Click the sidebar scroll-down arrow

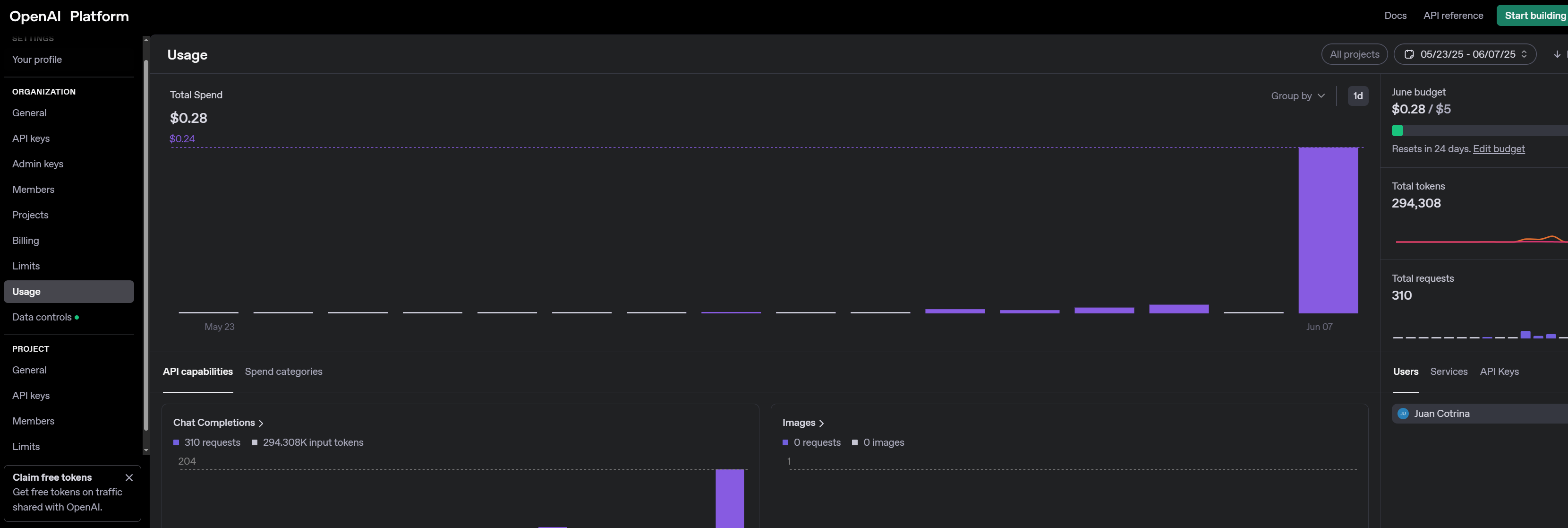(x=146, y=450)
